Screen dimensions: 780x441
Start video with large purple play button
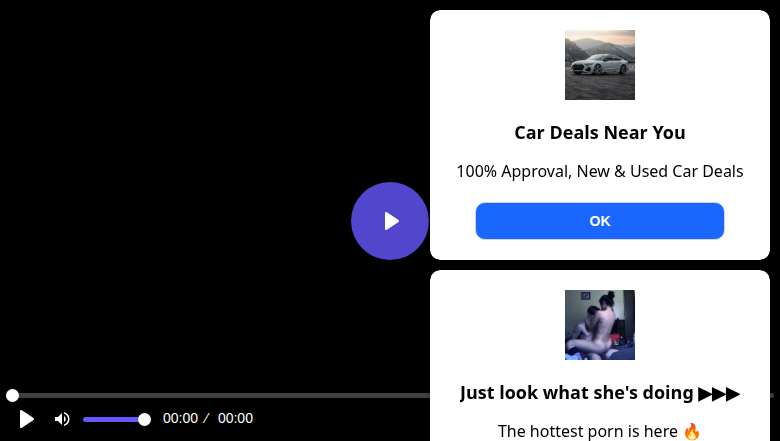[390, 221]
